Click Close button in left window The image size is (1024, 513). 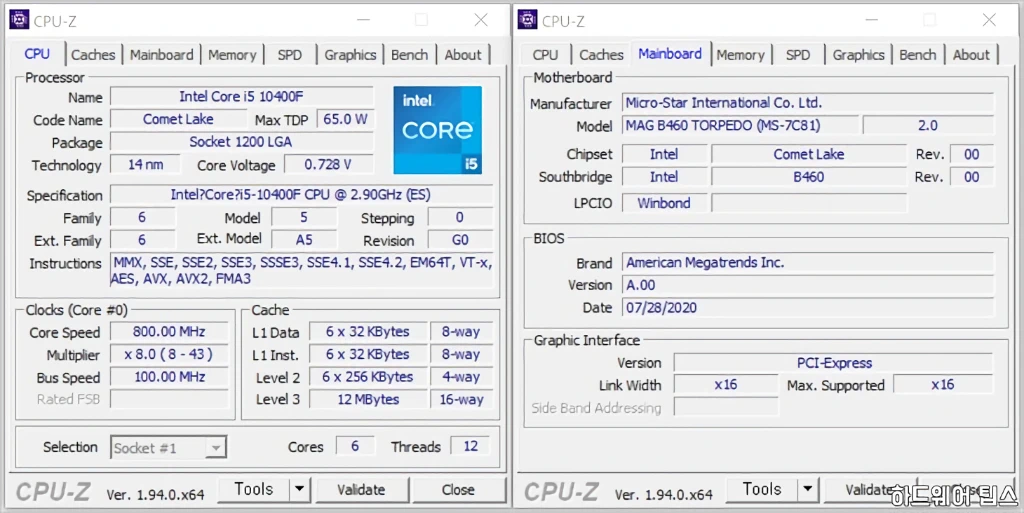pyautogui.click(x=458, y=490)
